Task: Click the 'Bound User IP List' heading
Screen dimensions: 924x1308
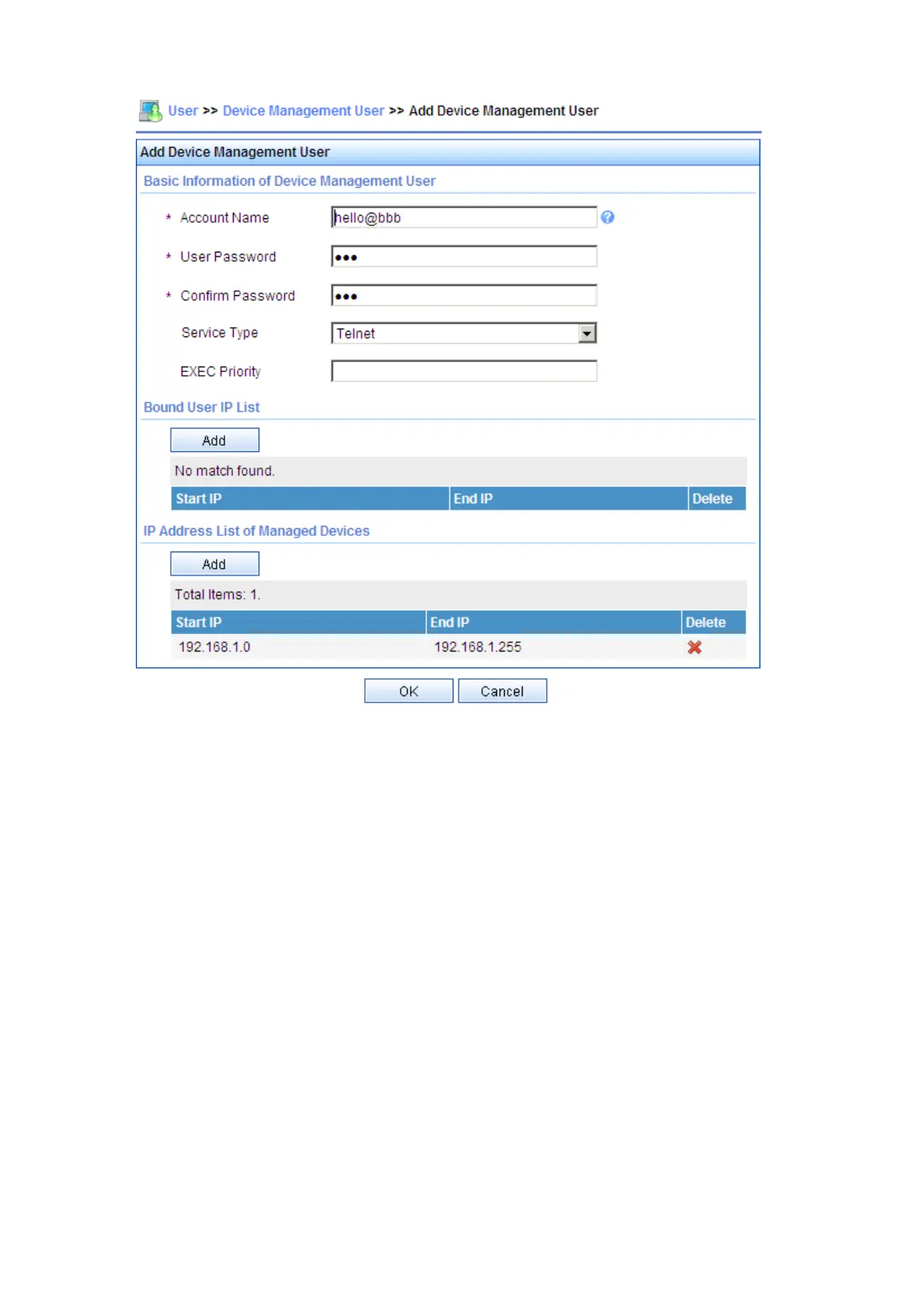Action: [x=201, y=407]
